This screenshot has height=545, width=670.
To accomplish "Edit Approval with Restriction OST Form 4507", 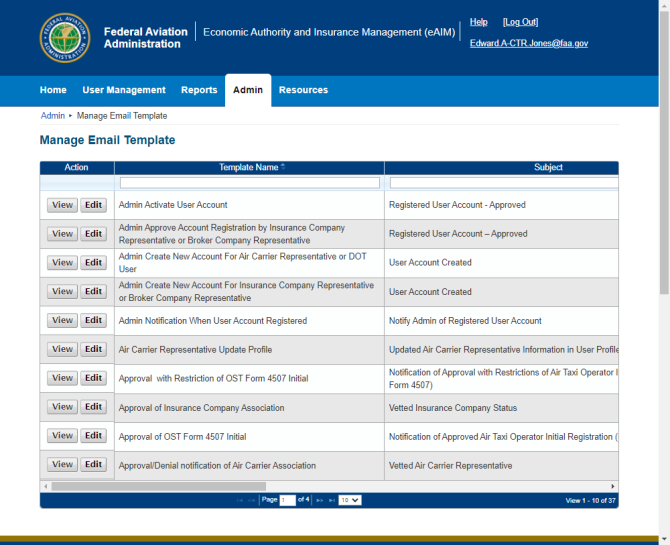I will [x=94, y=378].
